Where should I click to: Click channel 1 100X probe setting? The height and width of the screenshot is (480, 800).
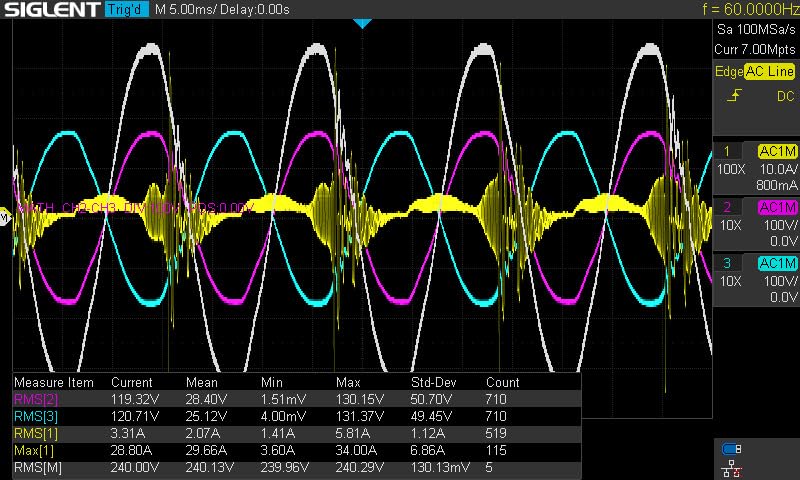[732, 169]
